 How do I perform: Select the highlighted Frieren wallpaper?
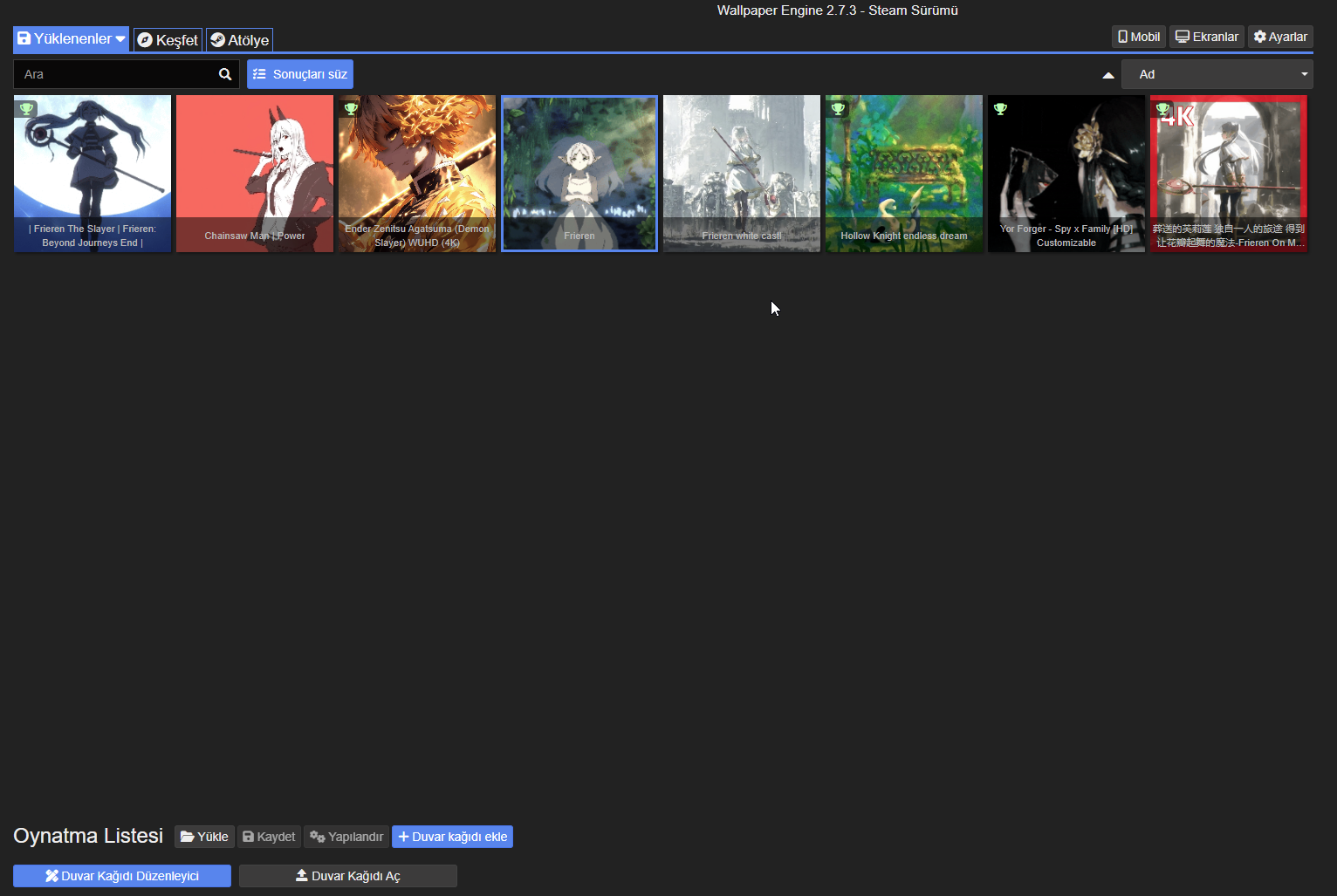[579, 174]
